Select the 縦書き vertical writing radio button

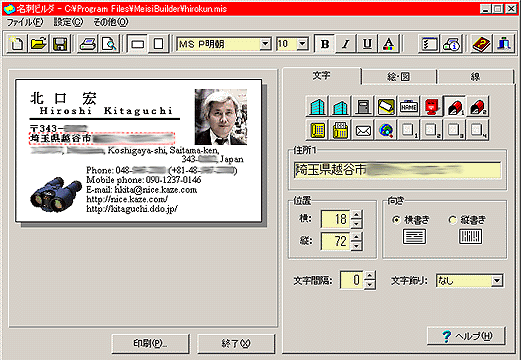coord(452,220)
